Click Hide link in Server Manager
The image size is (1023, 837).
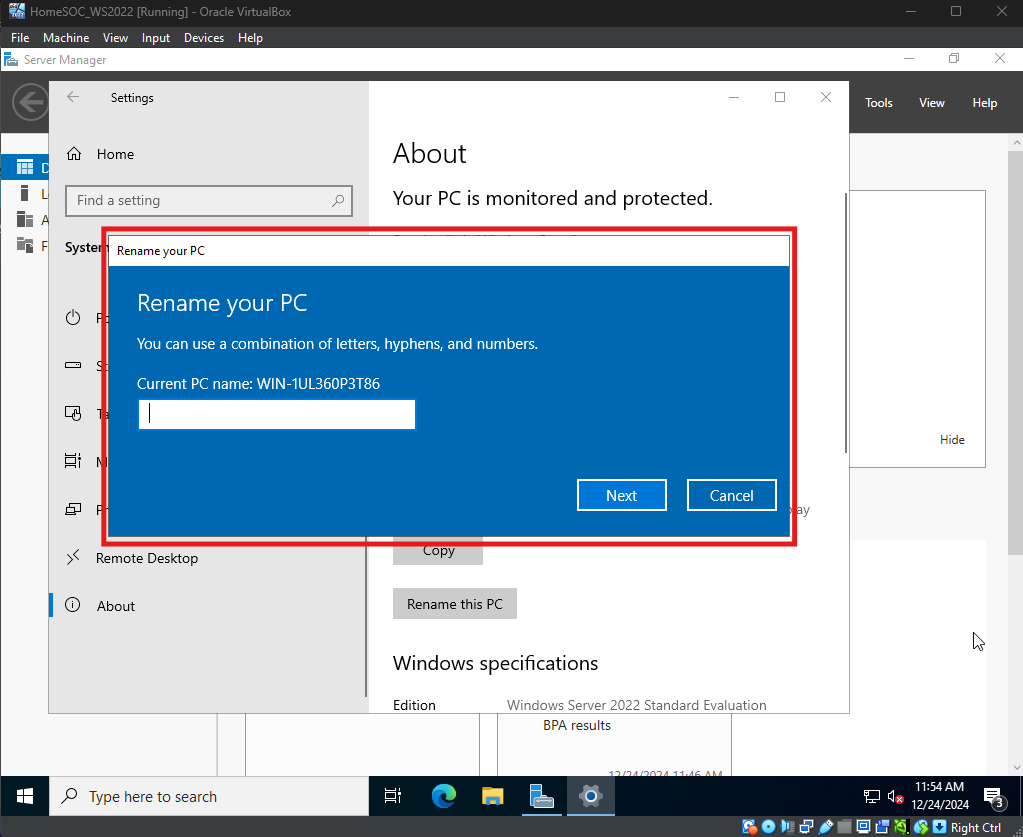952,440
